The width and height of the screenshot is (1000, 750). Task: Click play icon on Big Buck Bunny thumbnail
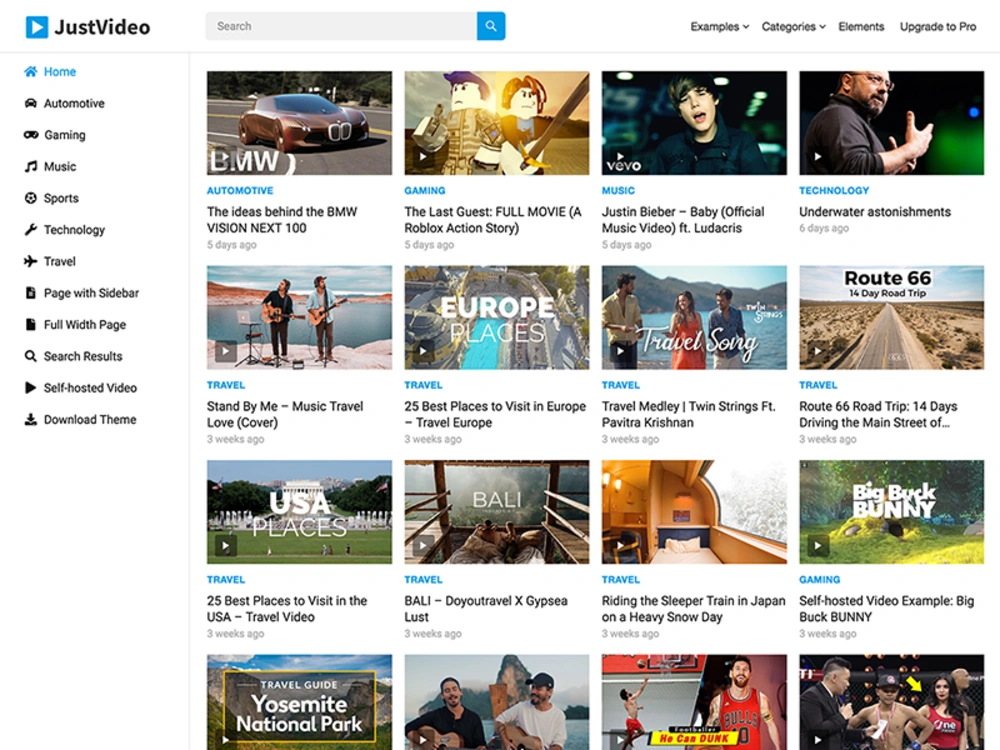(x=818, y=545)
